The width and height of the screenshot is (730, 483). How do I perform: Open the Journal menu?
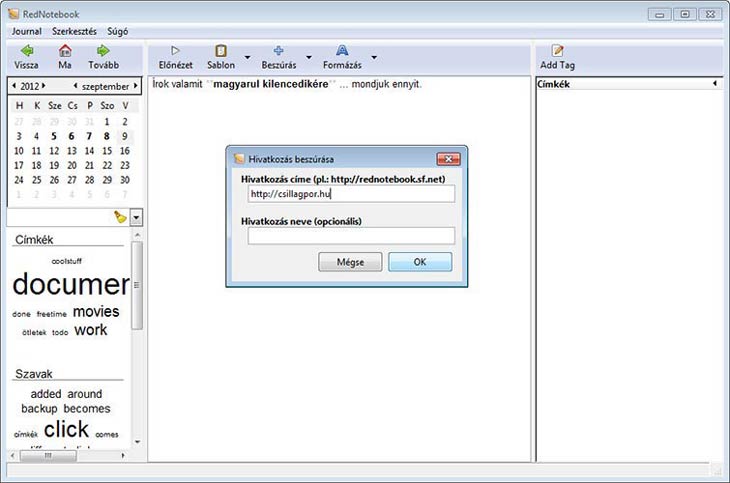click(x=26, y=31)
